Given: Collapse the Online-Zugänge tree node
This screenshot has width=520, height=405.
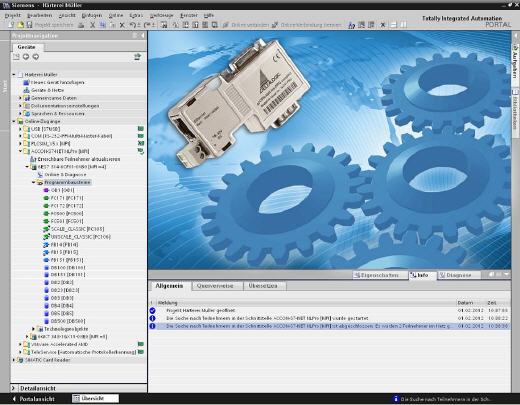Looking at the screenshot, I should coord(14,122).
